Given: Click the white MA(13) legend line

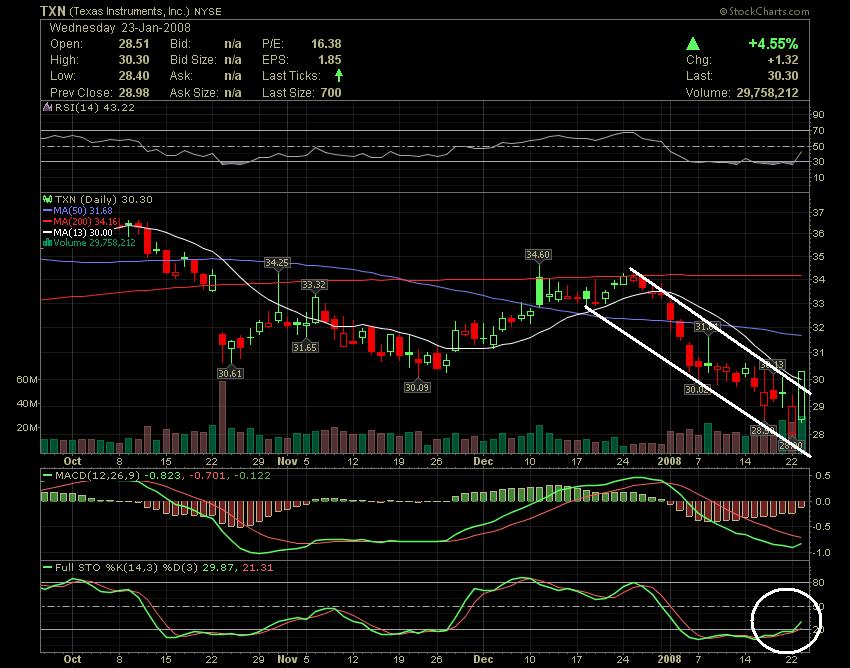Looking at the screenshot, I should pyautogui.click(x=48, y=233).
